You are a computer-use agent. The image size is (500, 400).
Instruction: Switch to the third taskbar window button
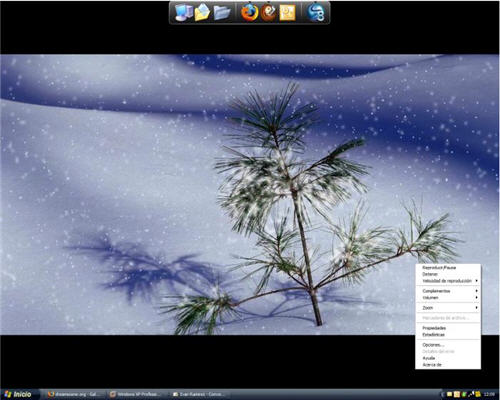point(199,394)
